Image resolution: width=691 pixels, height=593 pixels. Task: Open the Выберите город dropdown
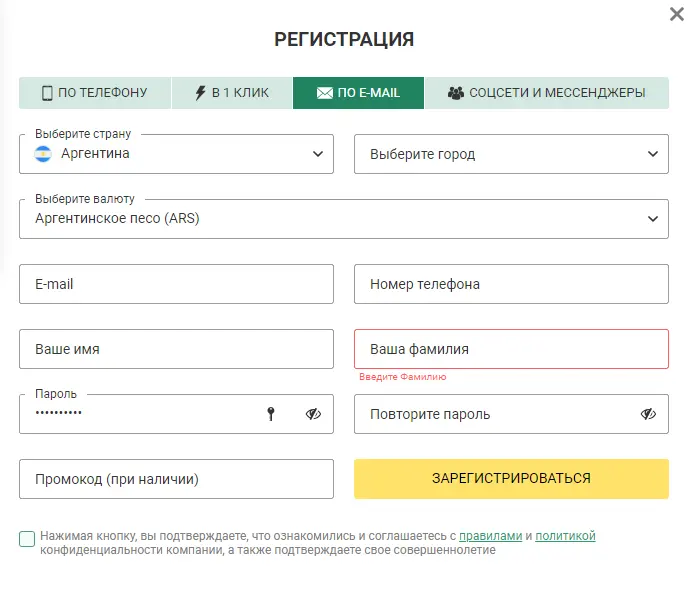click(x=511, y=154)
